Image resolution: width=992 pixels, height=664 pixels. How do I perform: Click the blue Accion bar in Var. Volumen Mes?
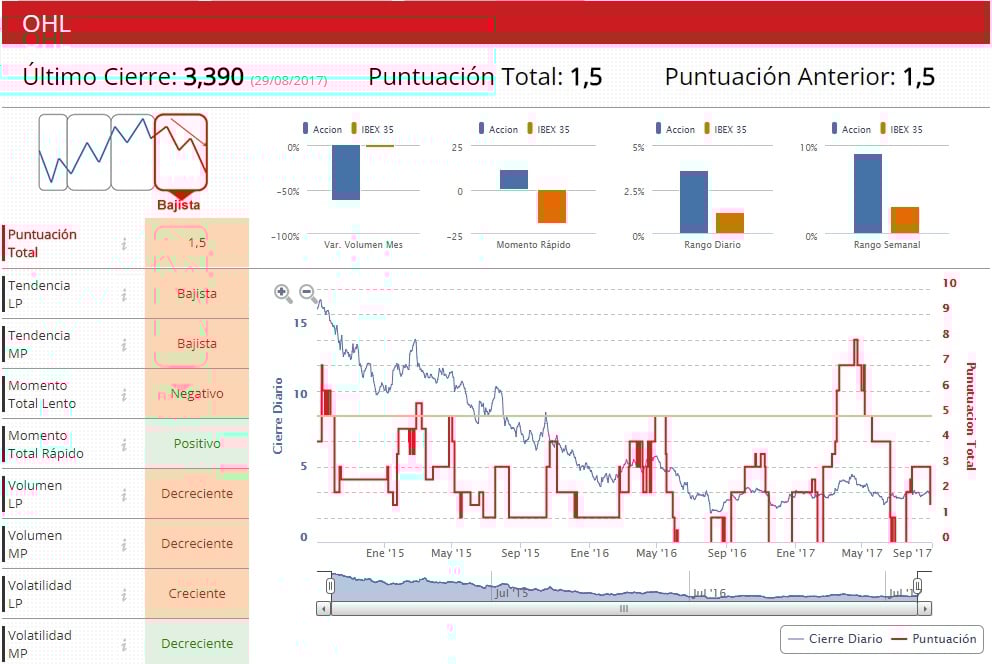346,173
